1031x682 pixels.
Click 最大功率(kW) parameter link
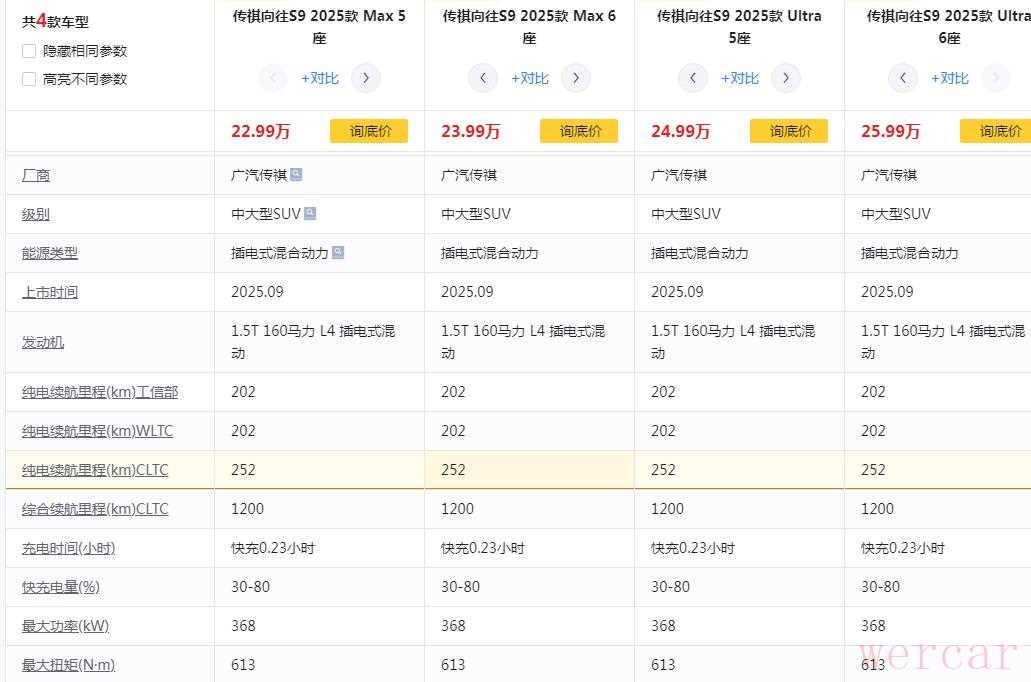65,626
